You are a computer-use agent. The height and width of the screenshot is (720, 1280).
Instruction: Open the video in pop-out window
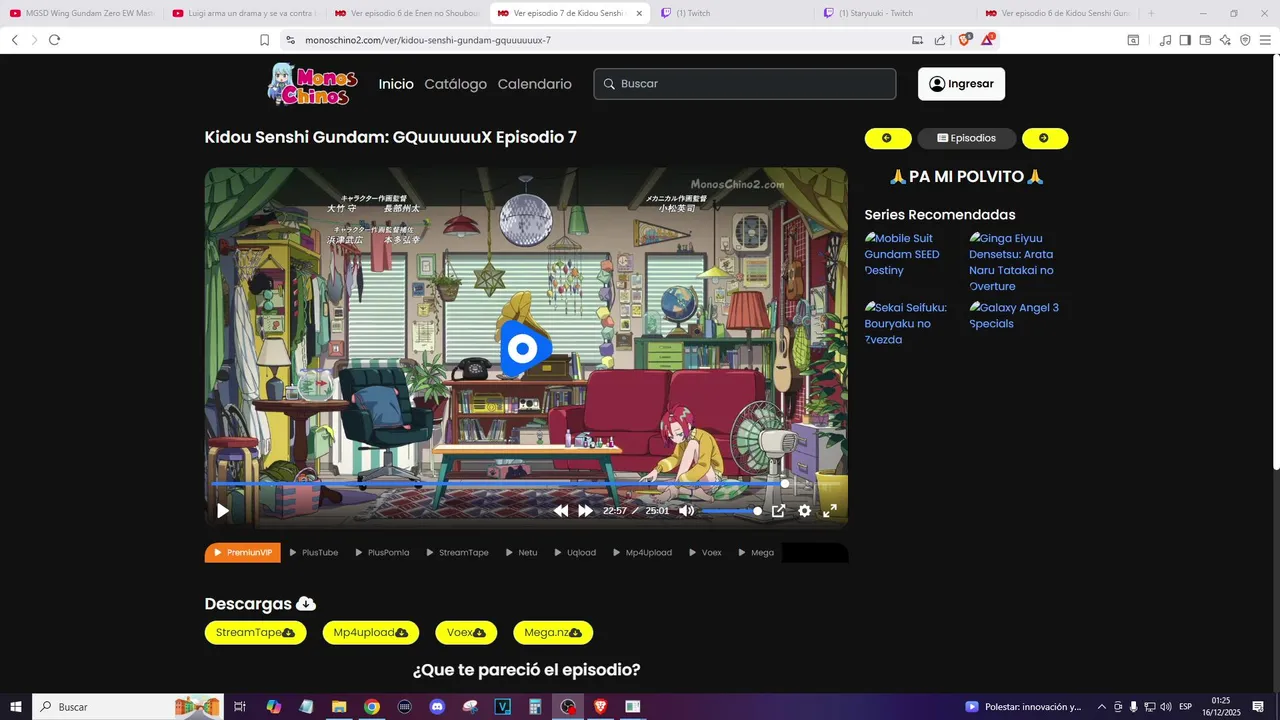tap(778, 511)
